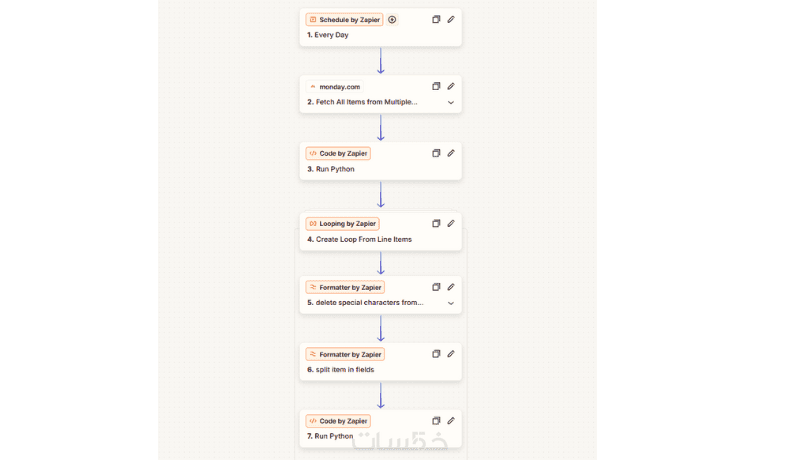Edit the monday.com step with the pencil icon
Image resolution: width=800 pixels, height=460 pixels.
(451, 86)
